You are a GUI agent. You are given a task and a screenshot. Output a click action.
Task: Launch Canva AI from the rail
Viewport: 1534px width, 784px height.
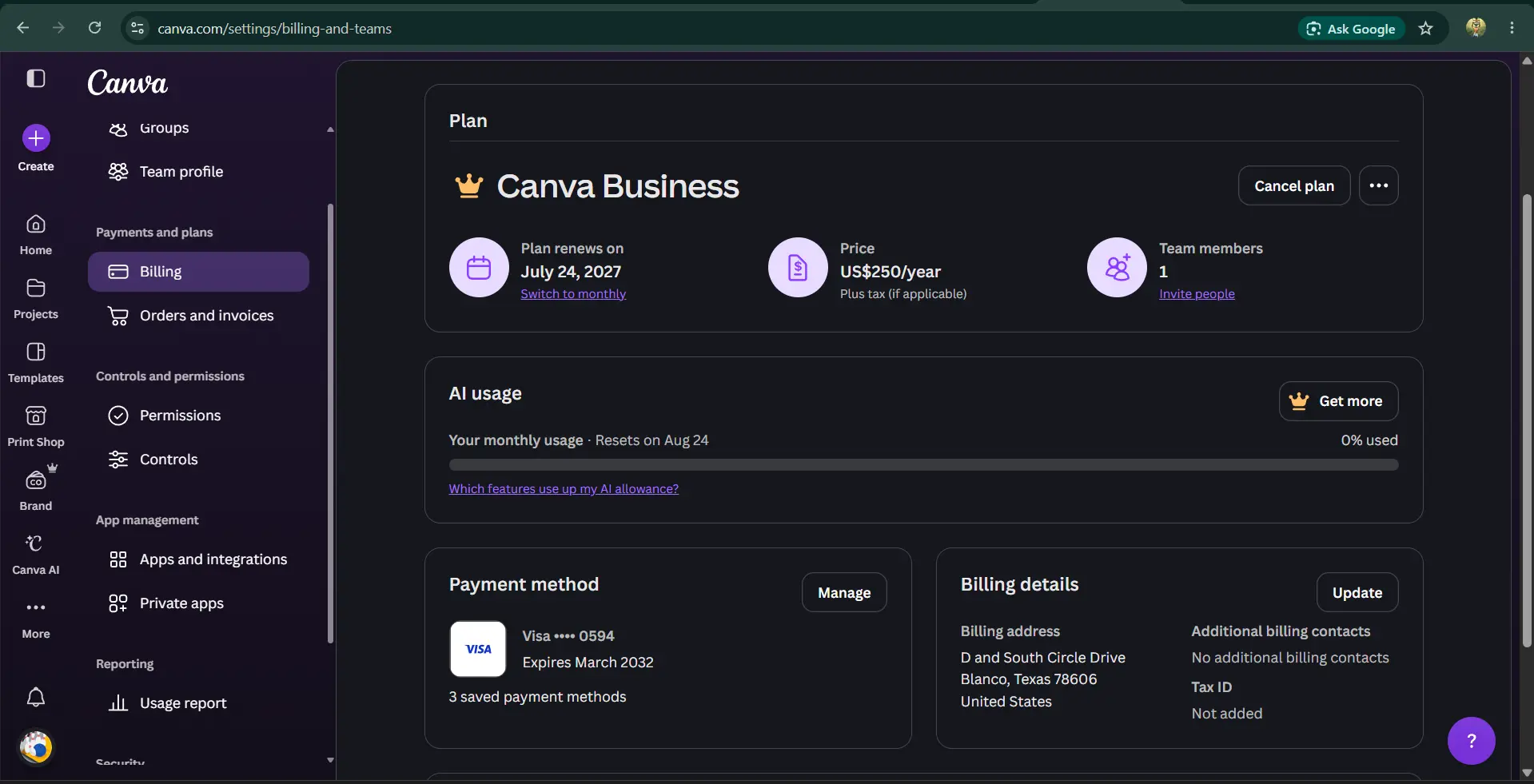(x=36, y=555)
